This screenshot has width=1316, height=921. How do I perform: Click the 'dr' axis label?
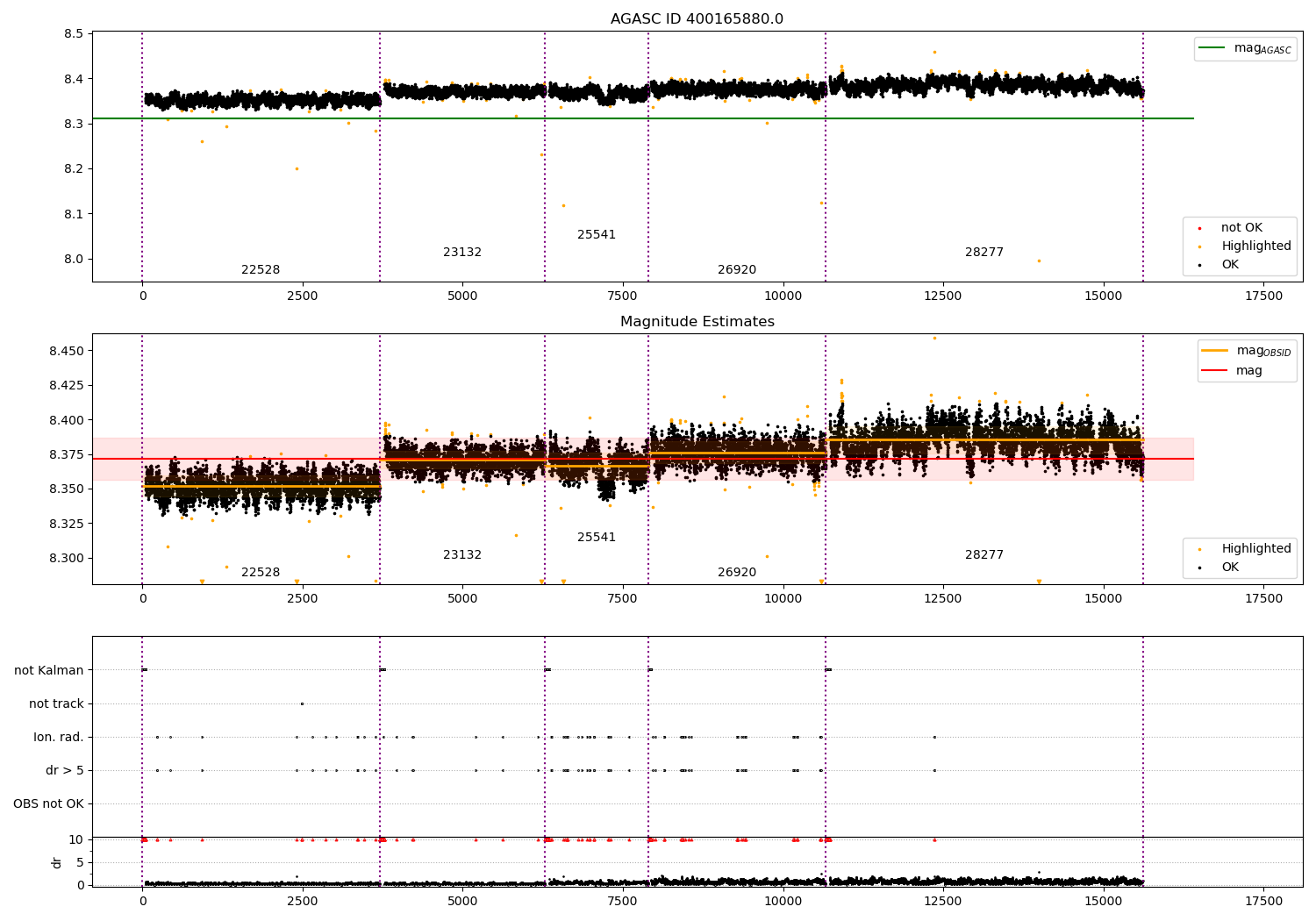pyautogui.click(x=57, y=862)
